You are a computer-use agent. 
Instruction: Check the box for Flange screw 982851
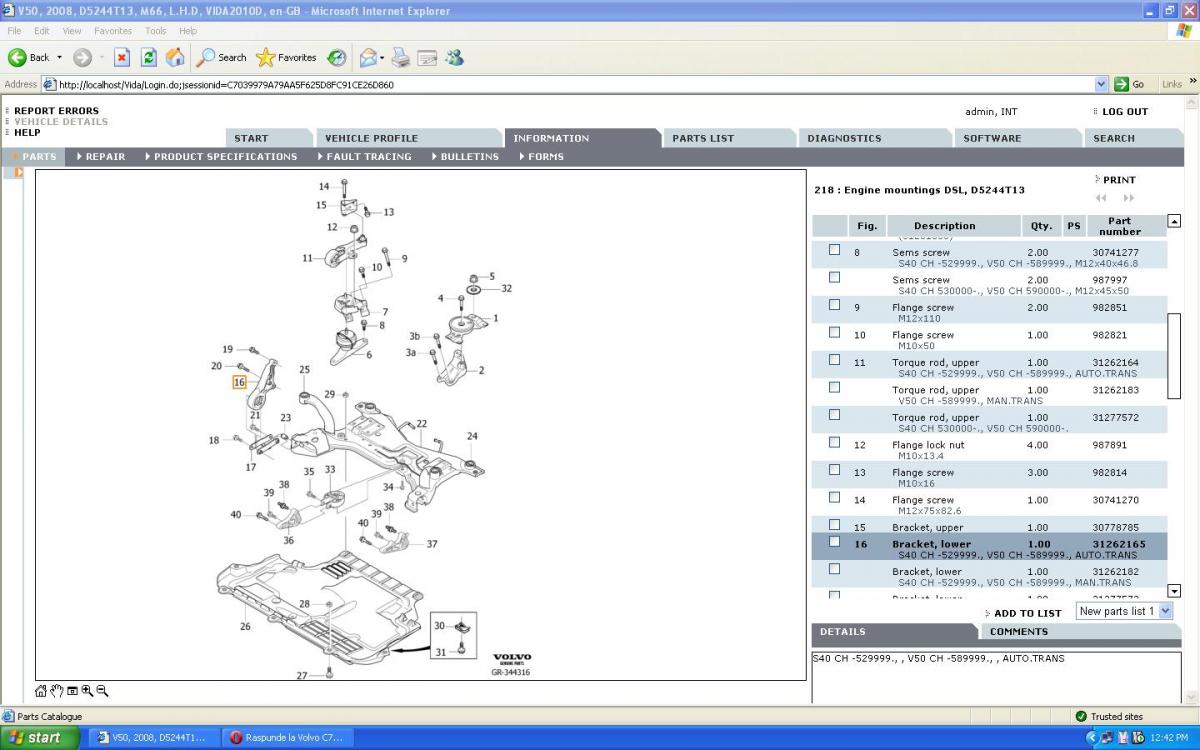point(834,305)
